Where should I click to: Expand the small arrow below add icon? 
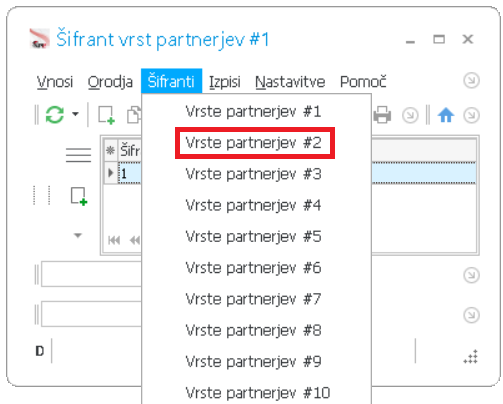pos(78,235)
